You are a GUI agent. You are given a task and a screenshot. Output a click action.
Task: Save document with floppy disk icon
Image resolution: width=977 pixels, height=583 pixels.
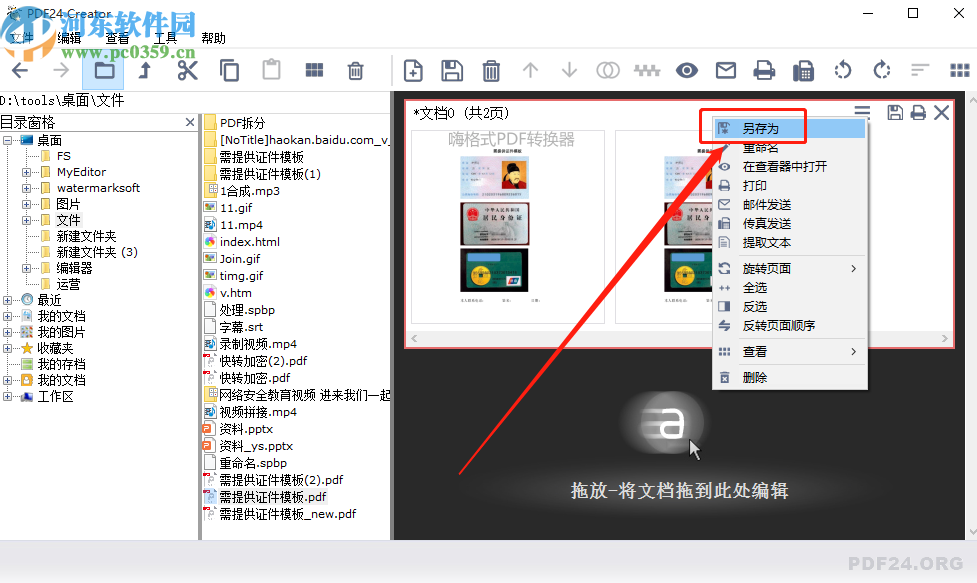pyautogui.click(x=452, y=70)
